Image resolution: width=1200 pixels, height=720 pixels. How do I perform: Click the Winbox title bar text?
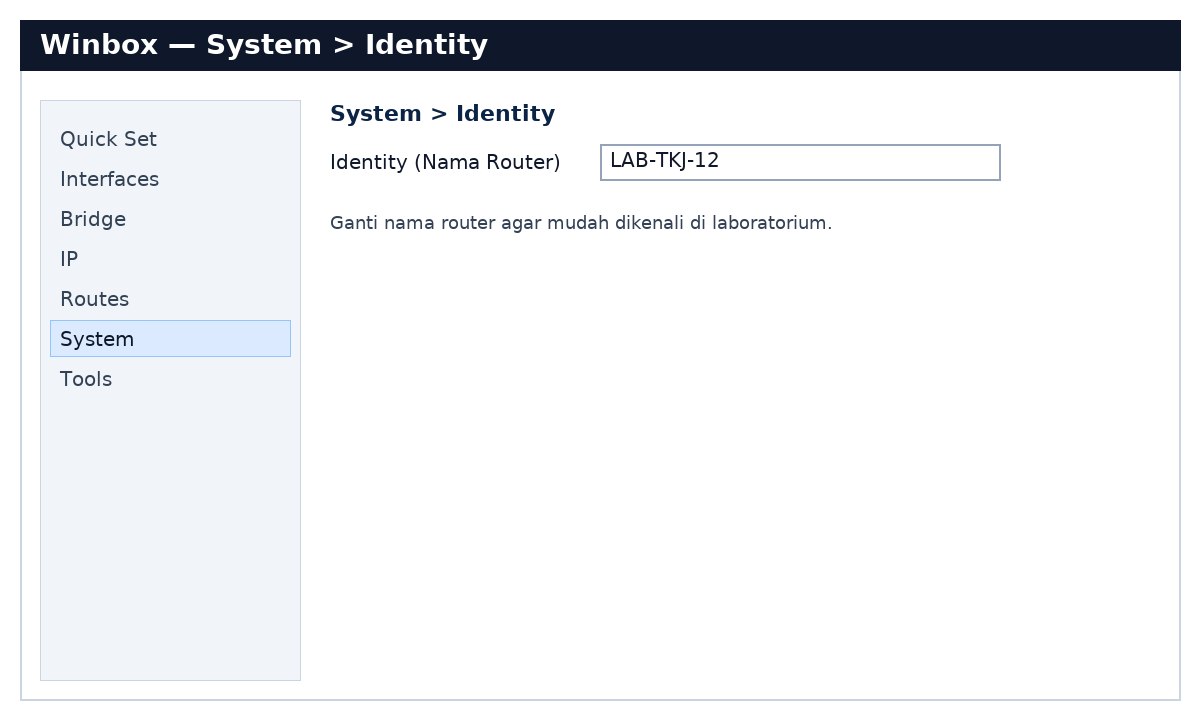(263, 44)
